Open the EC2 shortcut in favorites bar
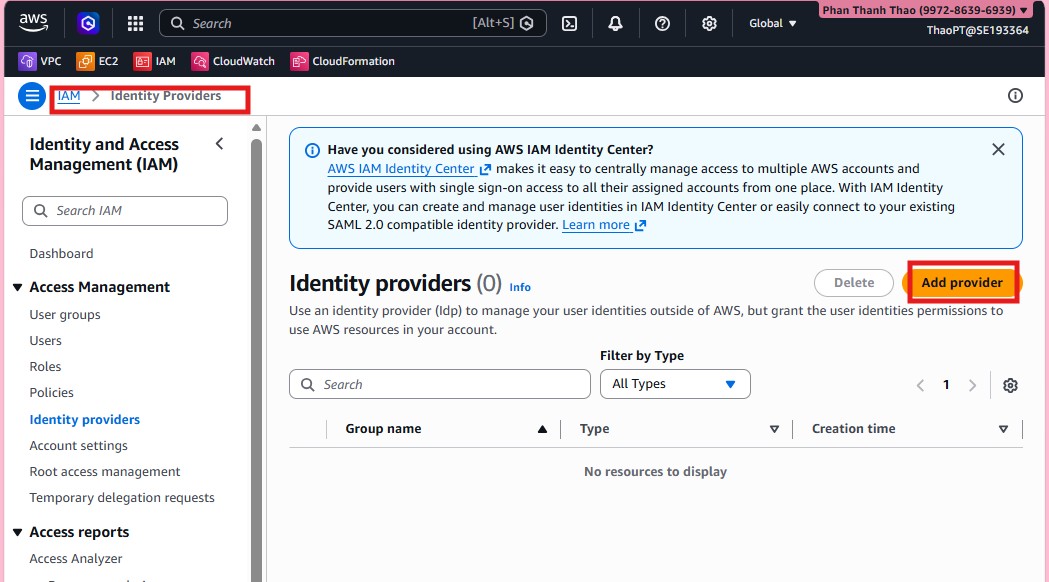This screenshot has height=582, width=1049. 97,61
